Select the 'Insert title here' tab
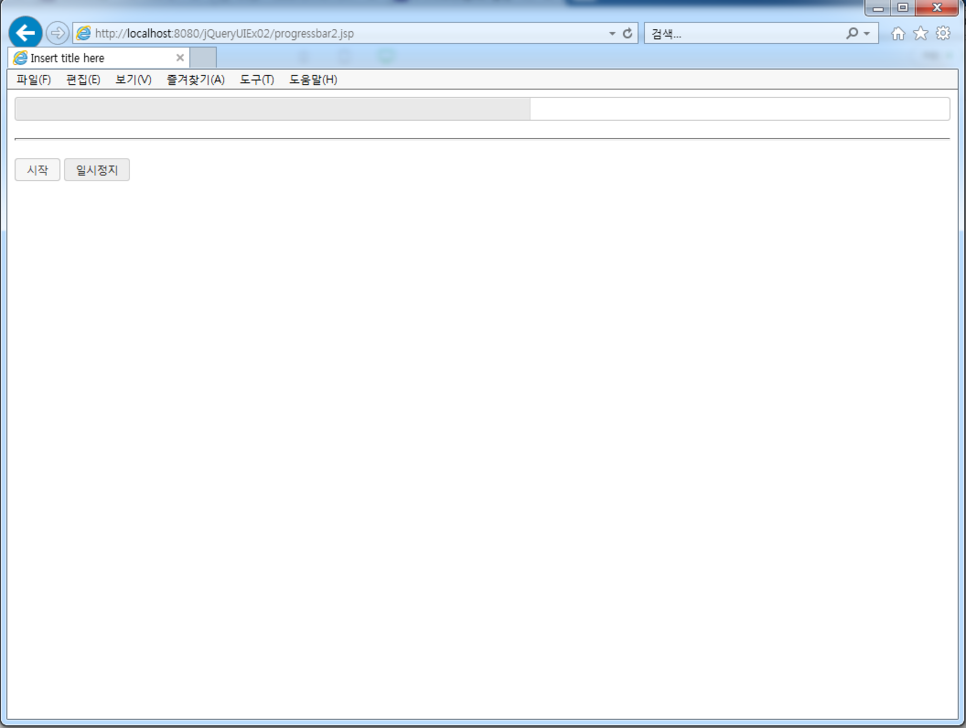This screenshot has width=966, height=728. tap(99, 58)
